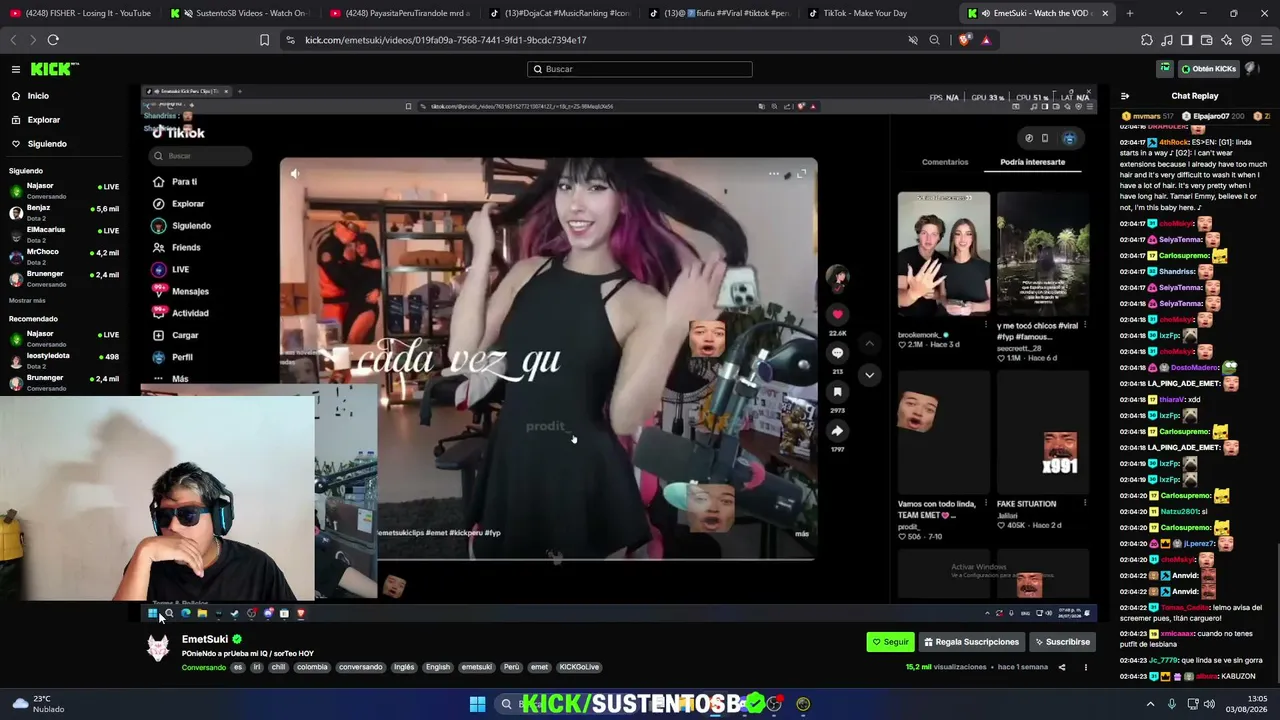Open Brave Shields lion icon
The height and width of the screenshot is (720, 1280).
click(x=964, y=40)
